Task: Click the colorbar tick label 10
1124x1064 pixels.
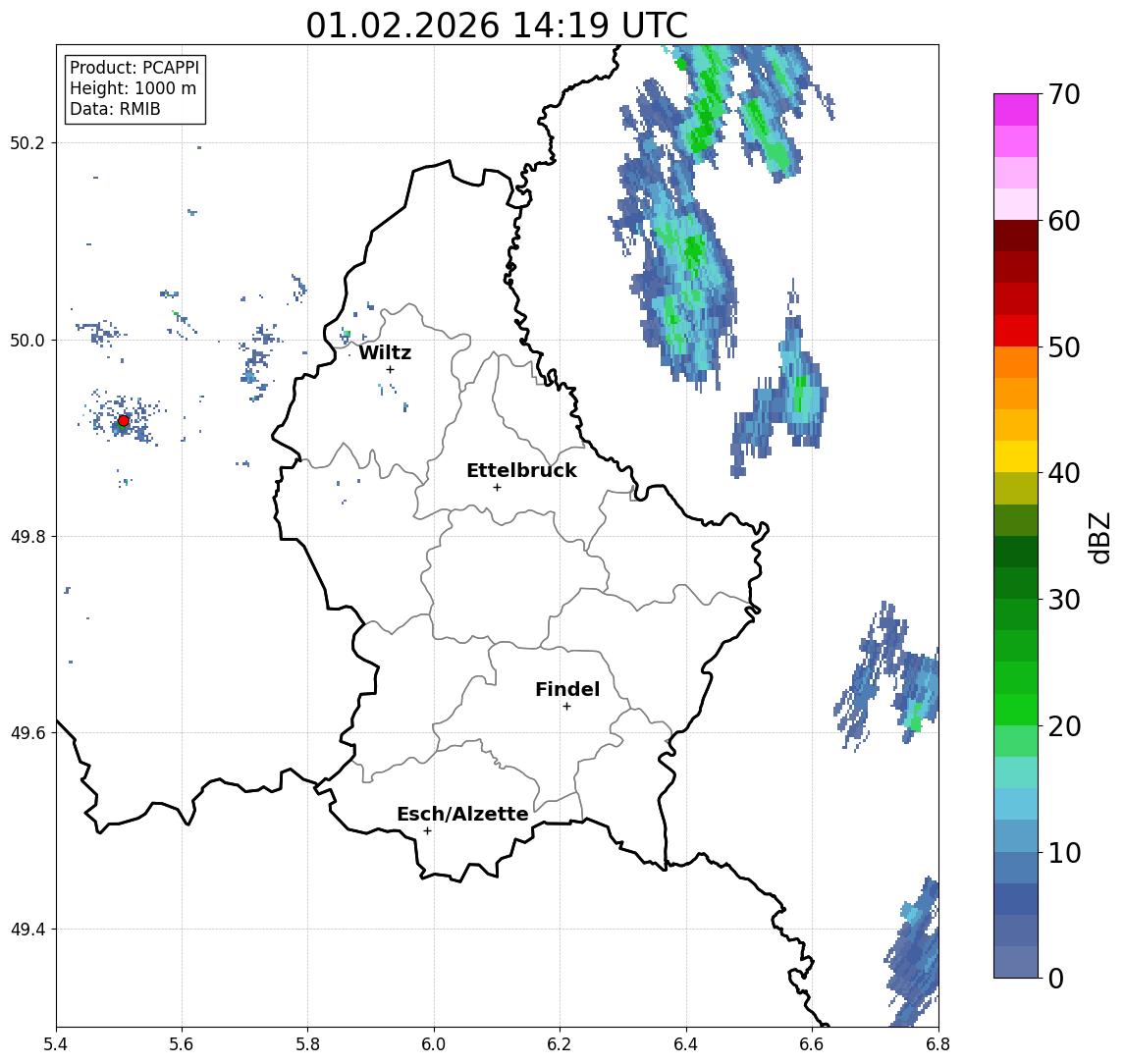Action: coord(1064,853)
